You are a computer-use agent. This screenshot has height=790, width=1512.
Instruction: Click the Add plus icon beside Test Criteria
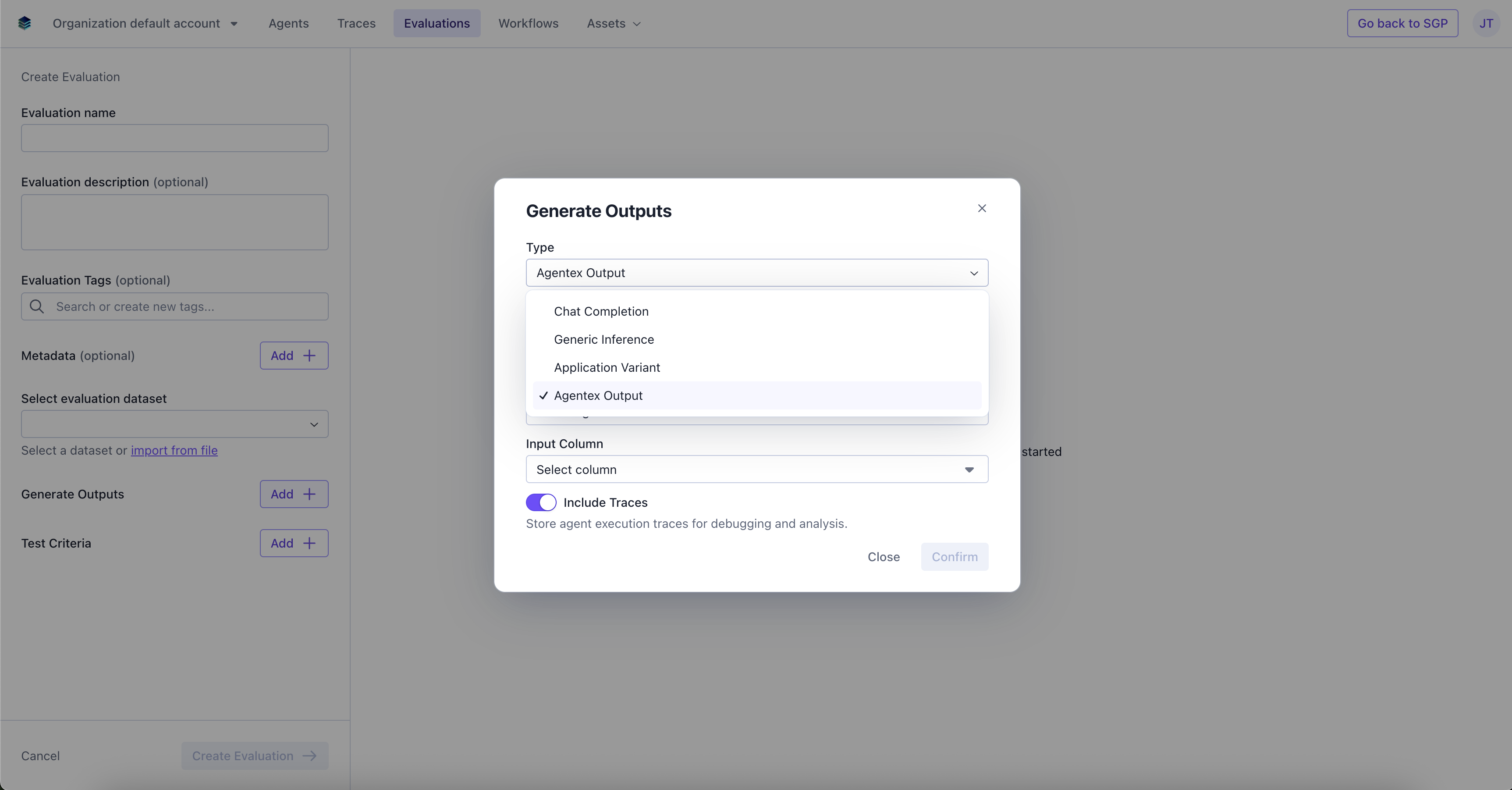coord(309,543)
